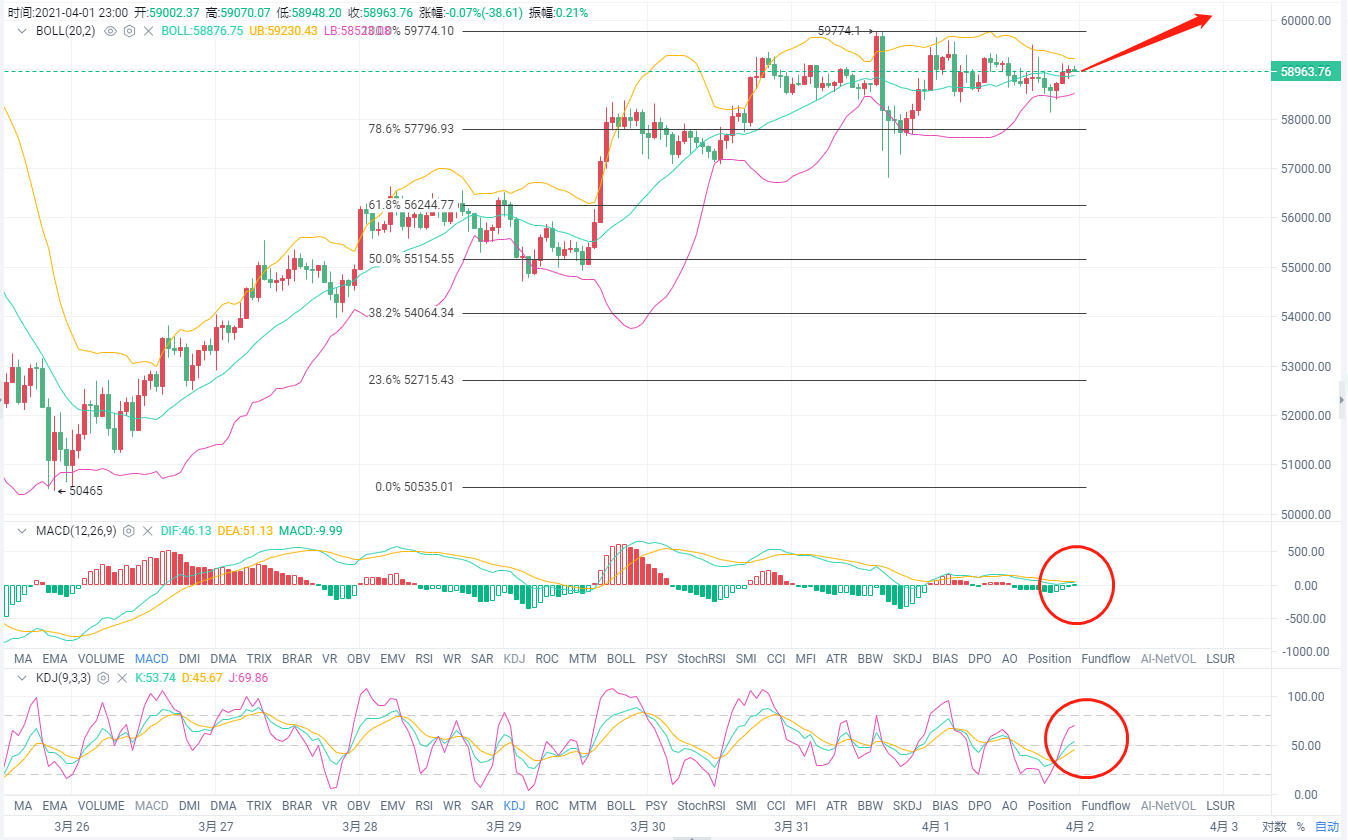Select MTM in the KDJ panel bottom row
1348x840 pixels.
click(582, 806)
